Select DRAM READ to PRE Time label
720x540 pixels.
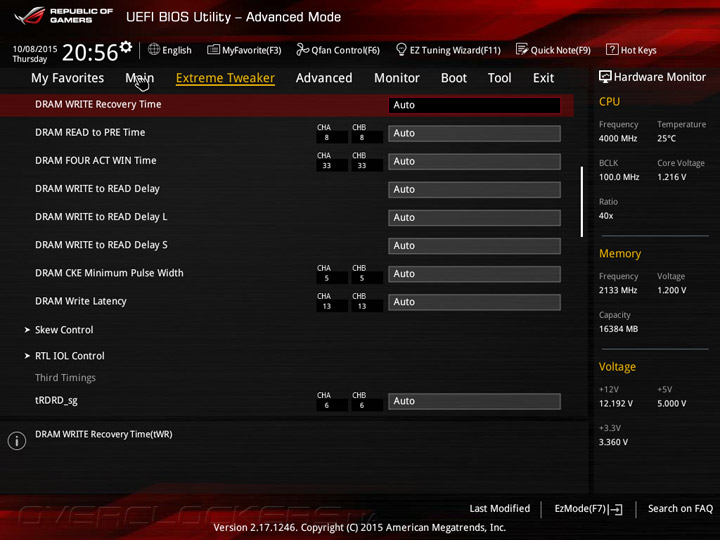click(90, 133)
